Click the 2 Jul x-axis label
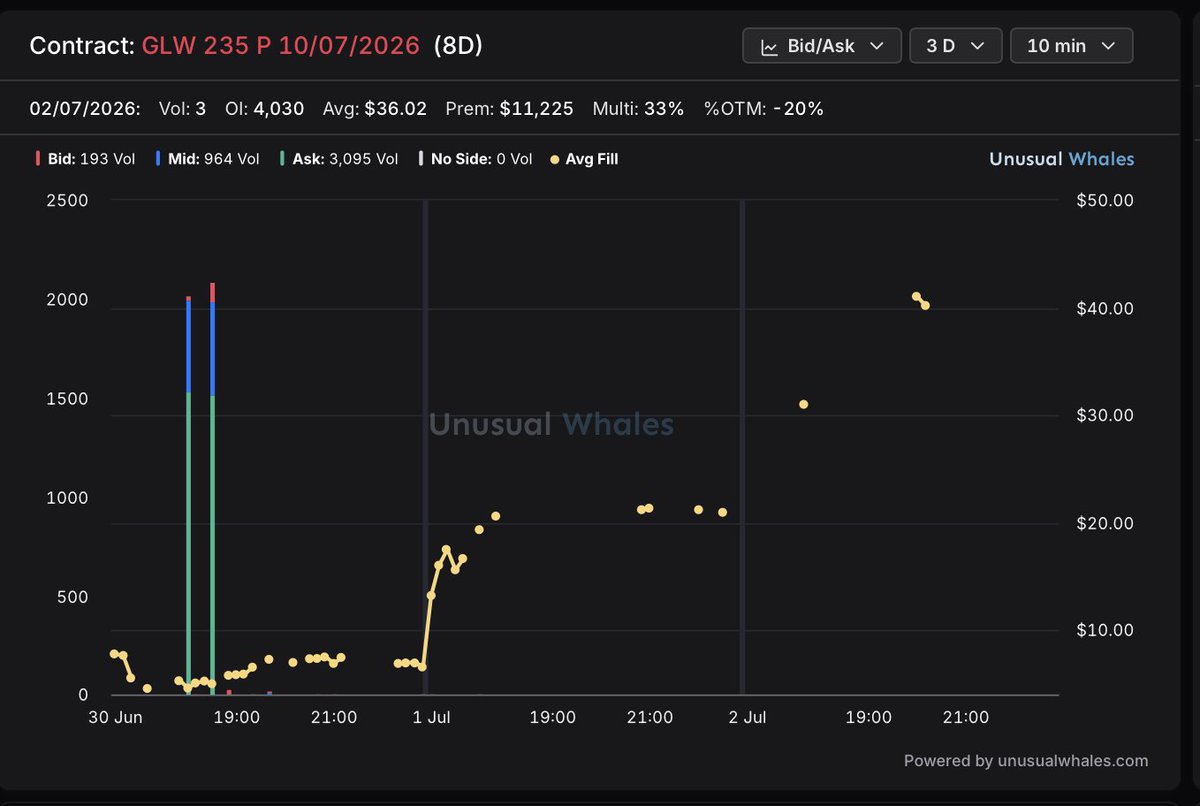This screenshot has height=806, width=1200. click(747, 717)
